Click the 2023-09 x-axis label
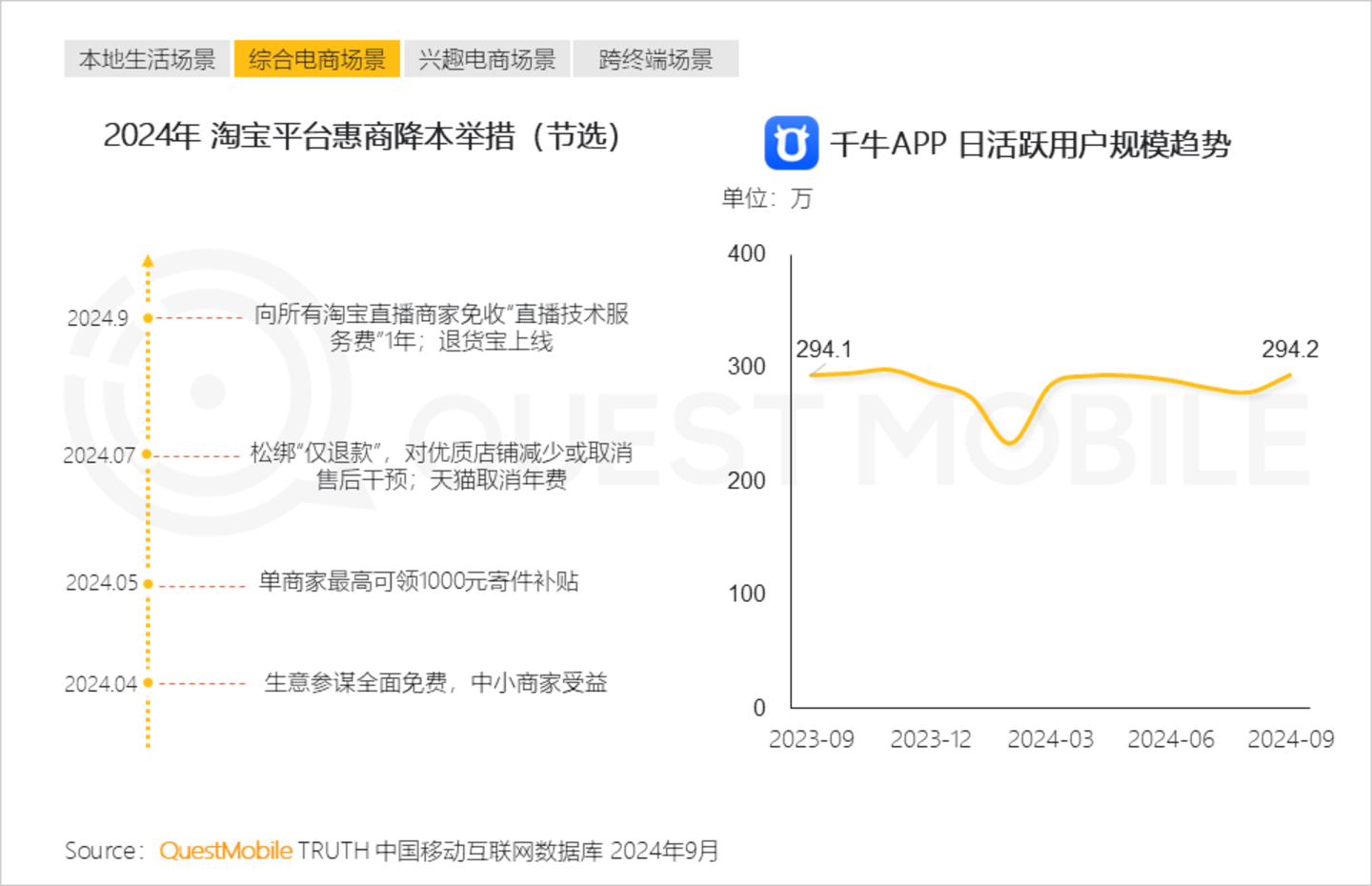 pos(811,739)
